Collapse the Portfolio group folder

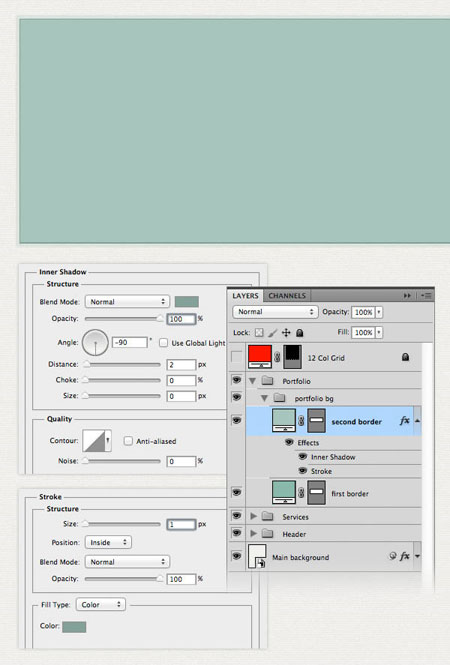coord(252,381)
